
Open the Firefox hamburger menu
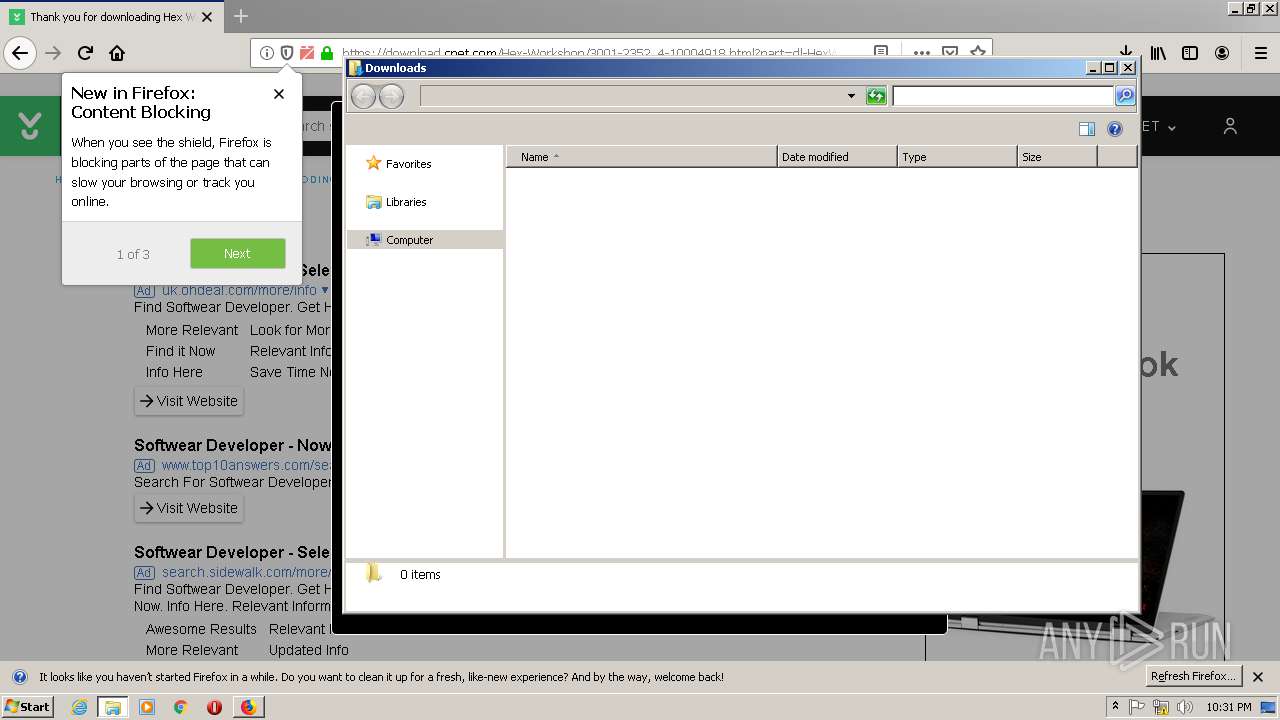click(1261, 53)
